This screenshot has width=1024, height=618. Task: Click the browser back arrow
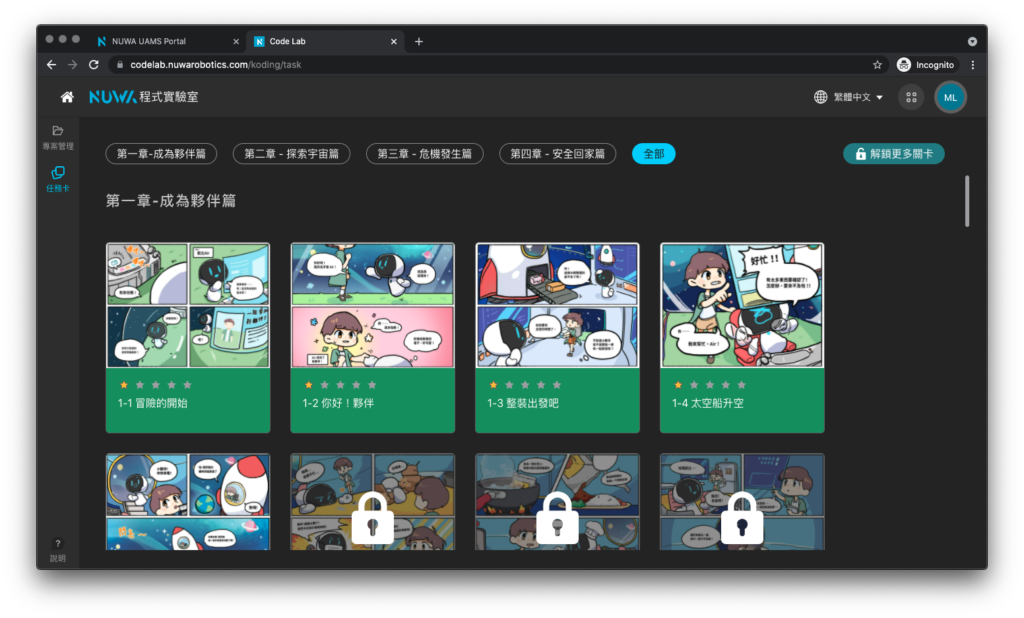(x=51, y=65)
